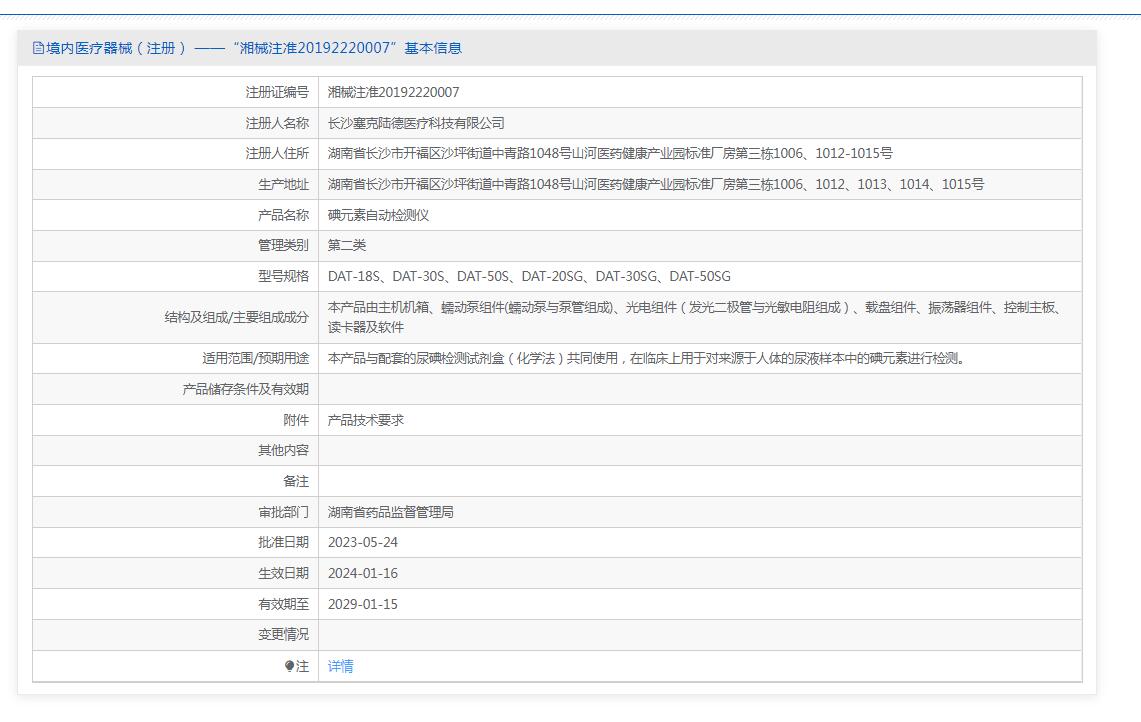This screenshot has height=722, width=1141.
Task: Click the registration number 湘械注准20192220007 value
Action: point(393,92)
